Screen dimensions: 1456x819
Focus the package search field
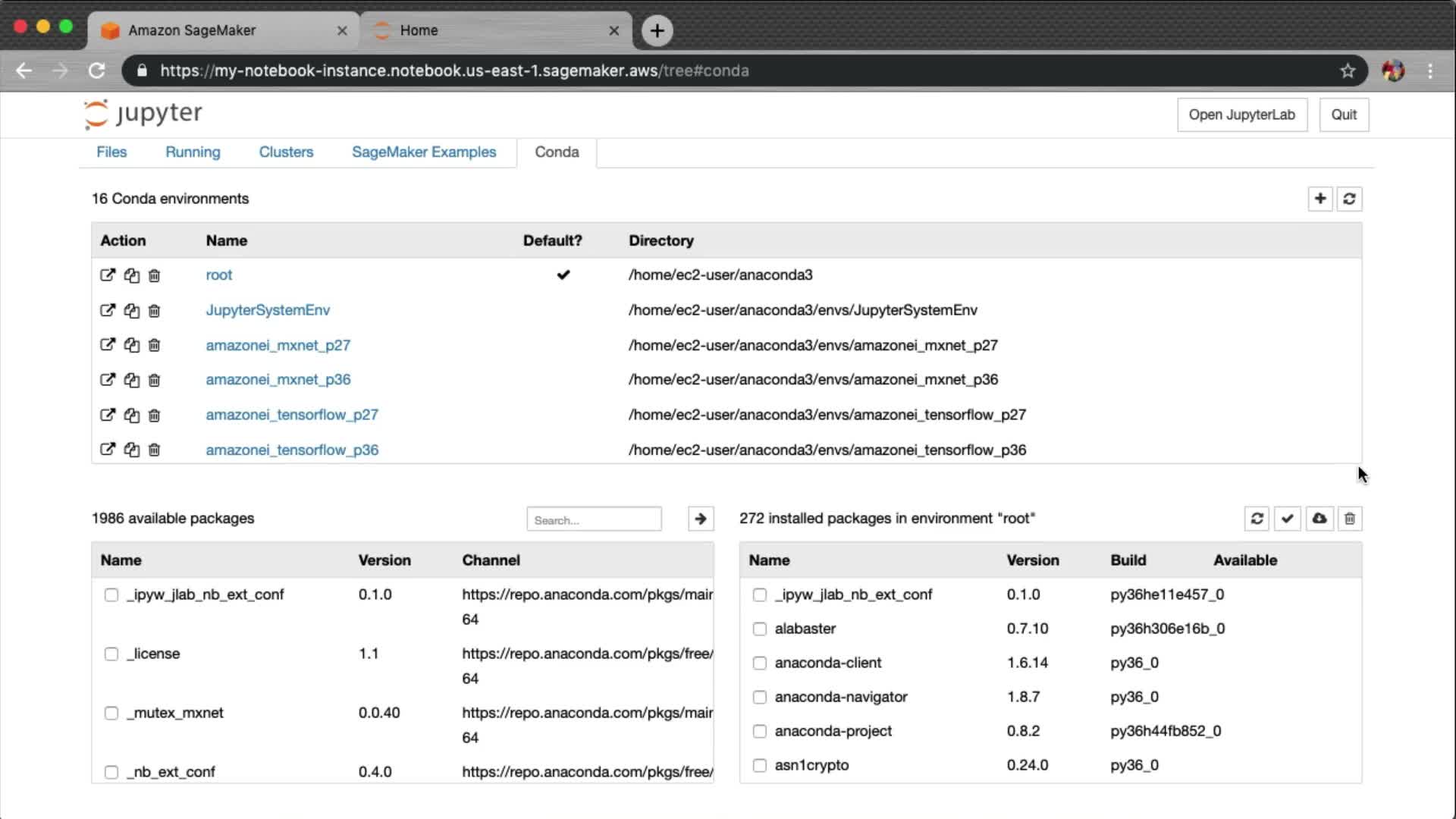(594, 519)
